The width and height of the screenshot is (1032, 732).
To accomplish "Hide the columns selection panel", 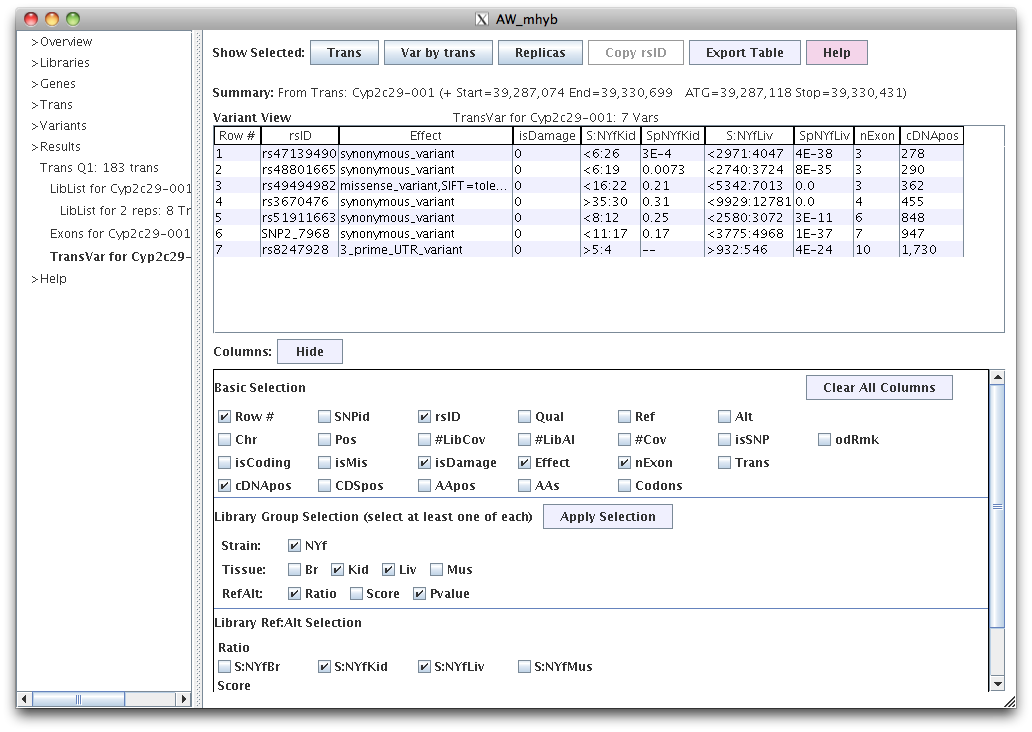I will tap(309, 352).
